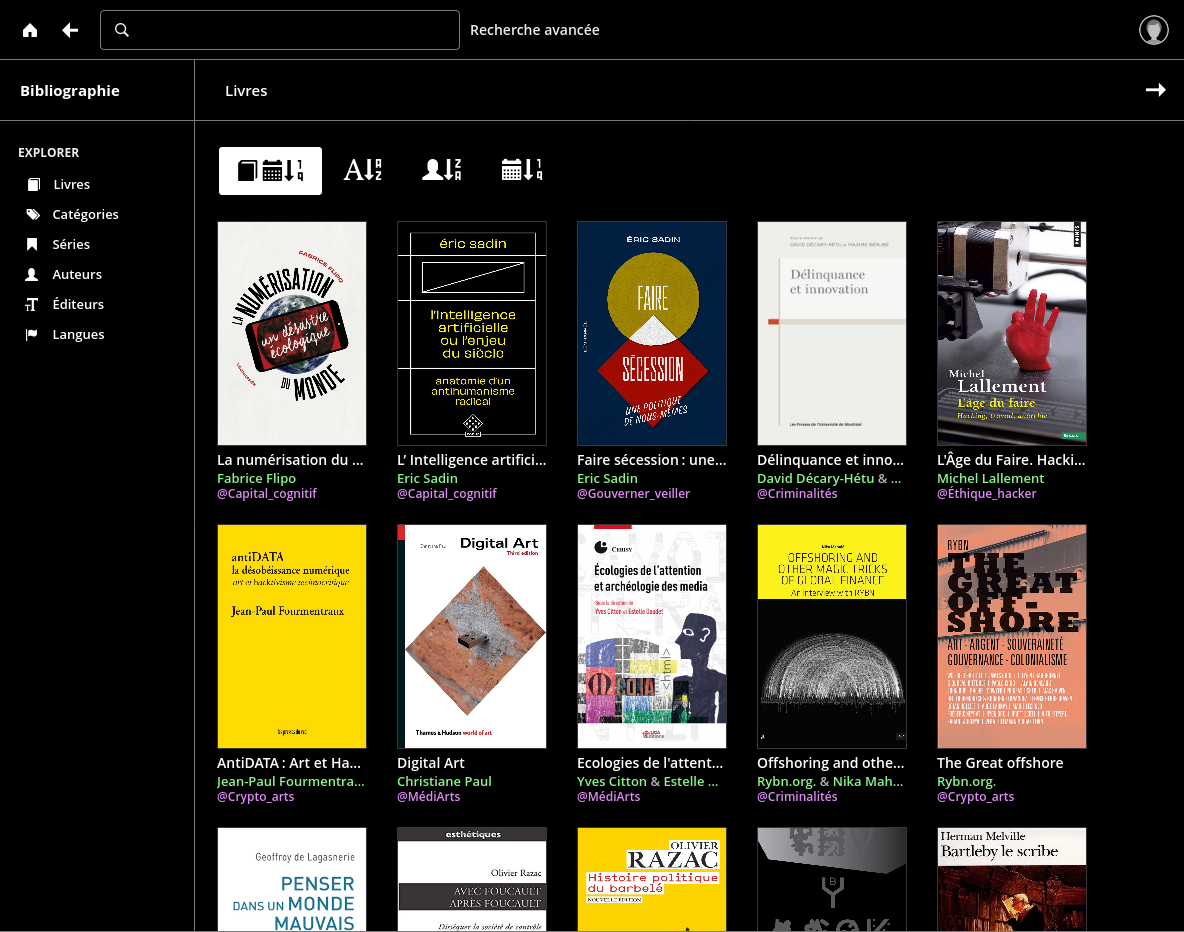This screenshot has height=932, width=1184.
Task: Sort books by author name
Action: coord(442,171)
